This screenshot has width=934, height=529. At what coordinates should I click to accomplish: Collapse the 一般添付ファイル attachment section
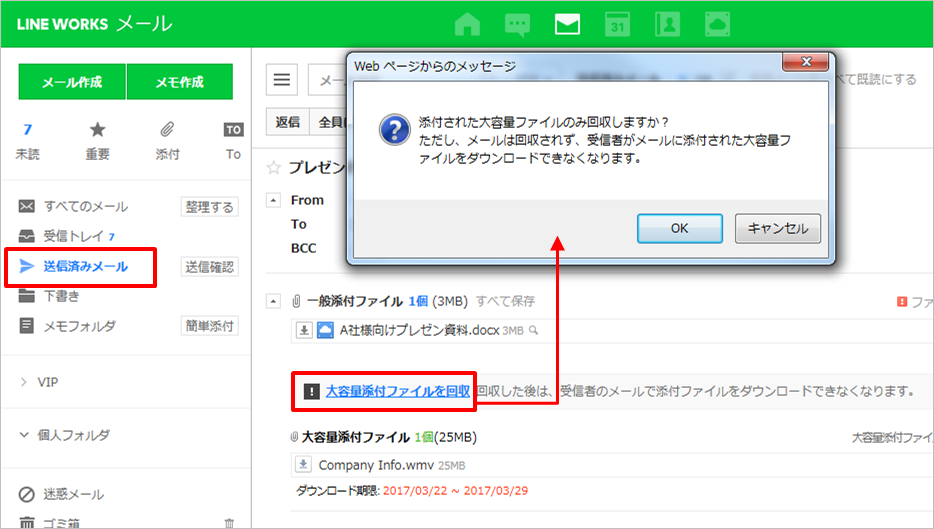click(274, 301)
